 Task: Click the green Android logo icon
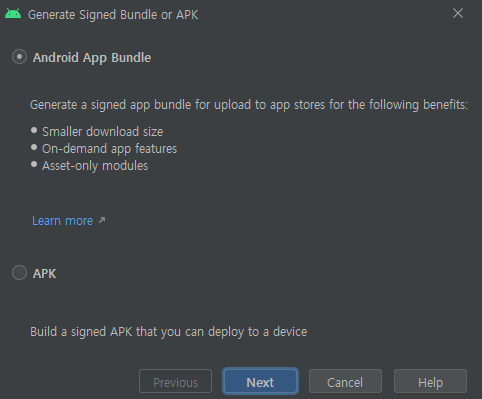pos(13,14)
